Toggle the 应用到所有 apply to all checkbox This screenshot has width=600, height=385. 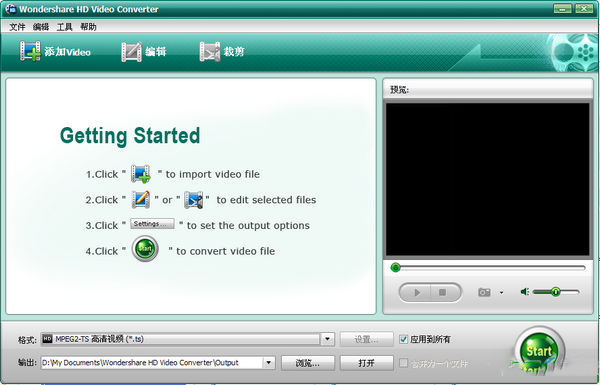[403, 339]
